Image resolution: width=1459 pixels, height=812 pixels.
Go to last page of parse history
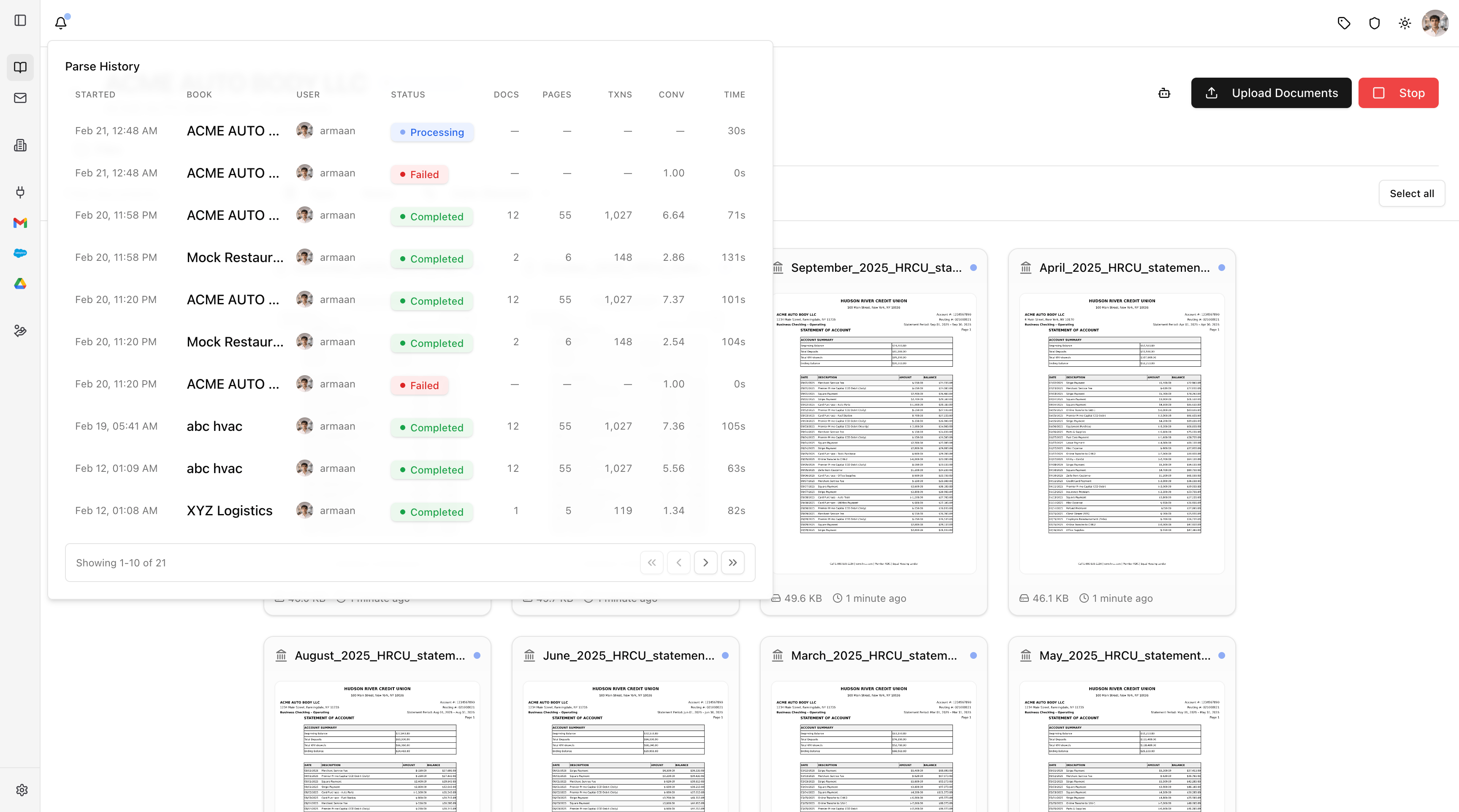pyautogui.click(x=733, y=563)
